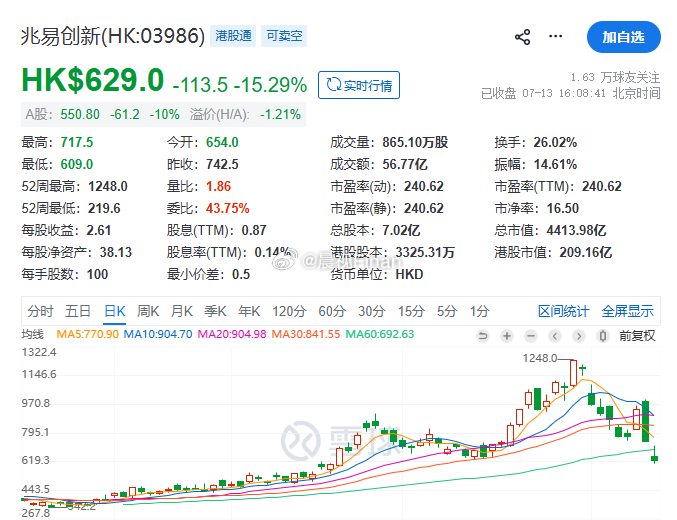Move chart left with the left chevron
The width and height of the screenshot is (677, 520).
(x=555, y=336)
